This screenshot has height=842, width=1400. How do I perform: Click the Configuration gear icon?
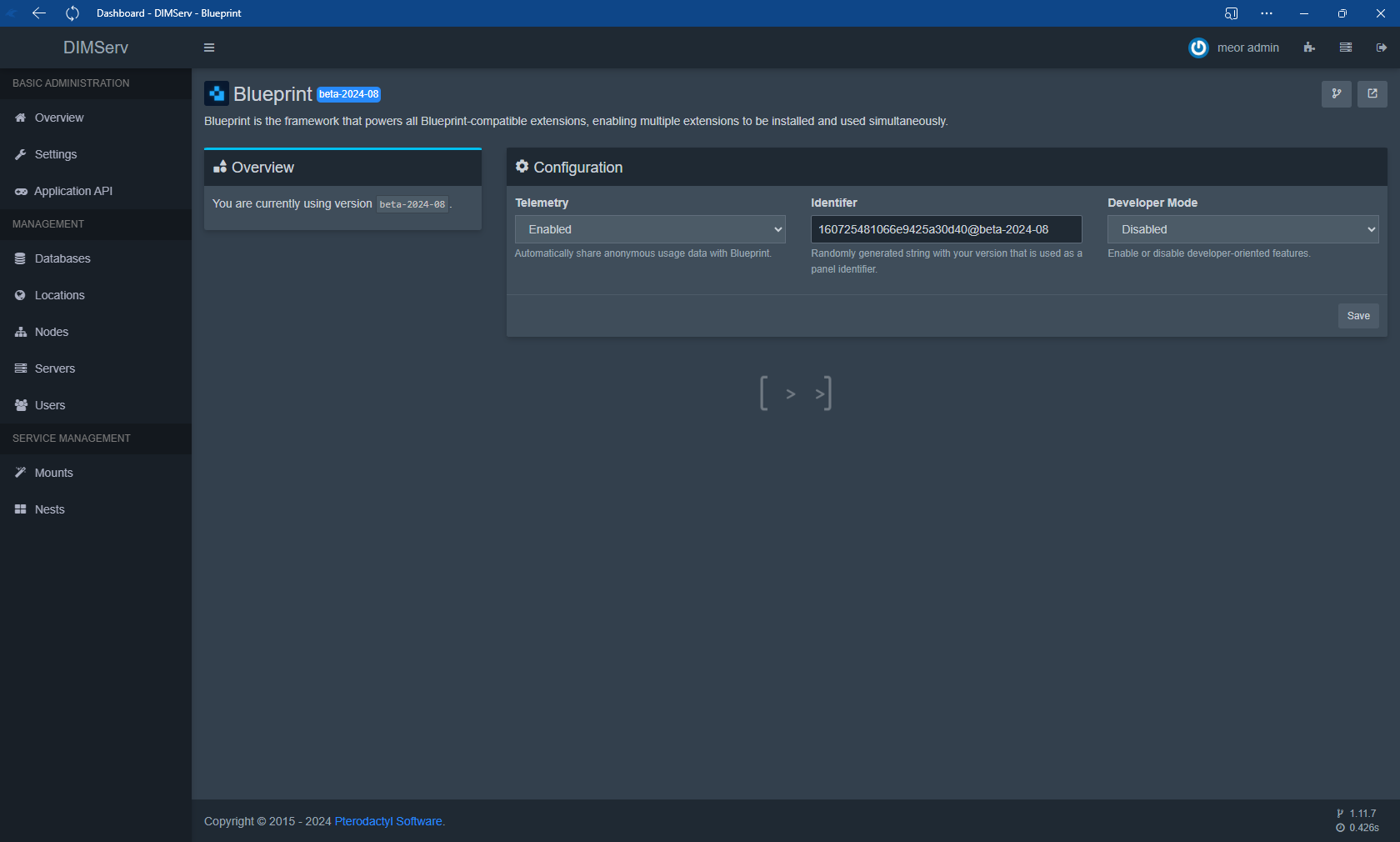tap(522, 167)
